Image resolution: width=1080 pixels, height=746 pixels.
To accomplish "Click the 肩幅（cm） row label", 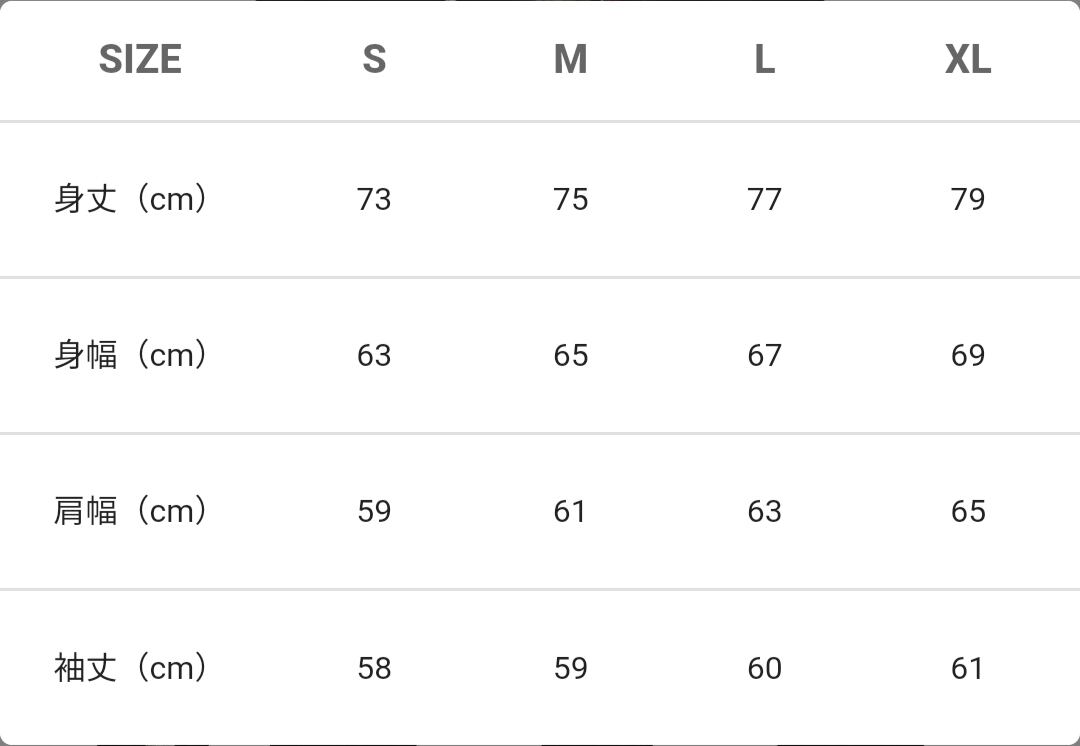I will [x=131, y=511].
